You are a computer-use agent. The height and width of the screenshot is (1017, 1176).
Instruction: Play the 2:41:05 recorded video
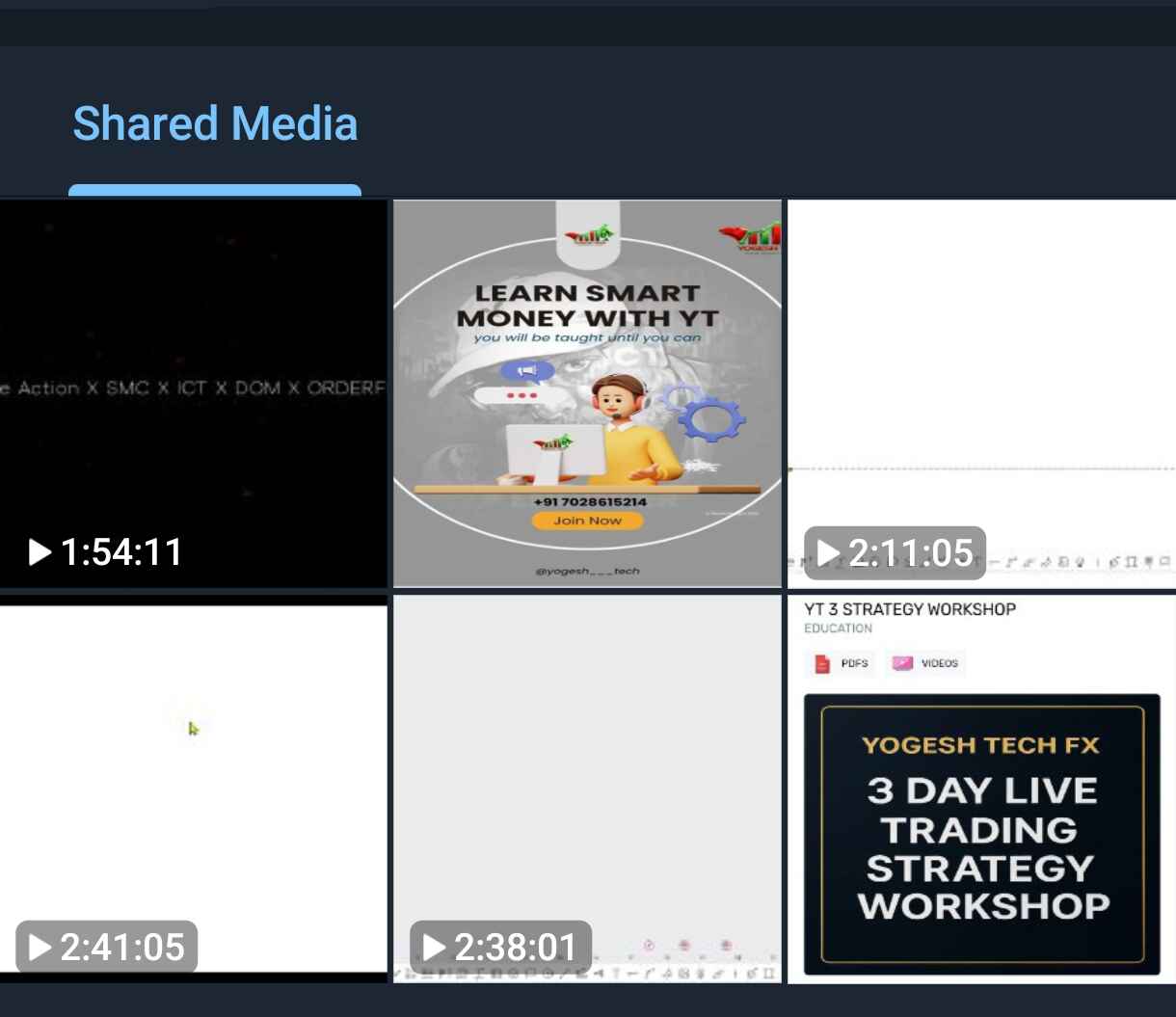point(40,947)
